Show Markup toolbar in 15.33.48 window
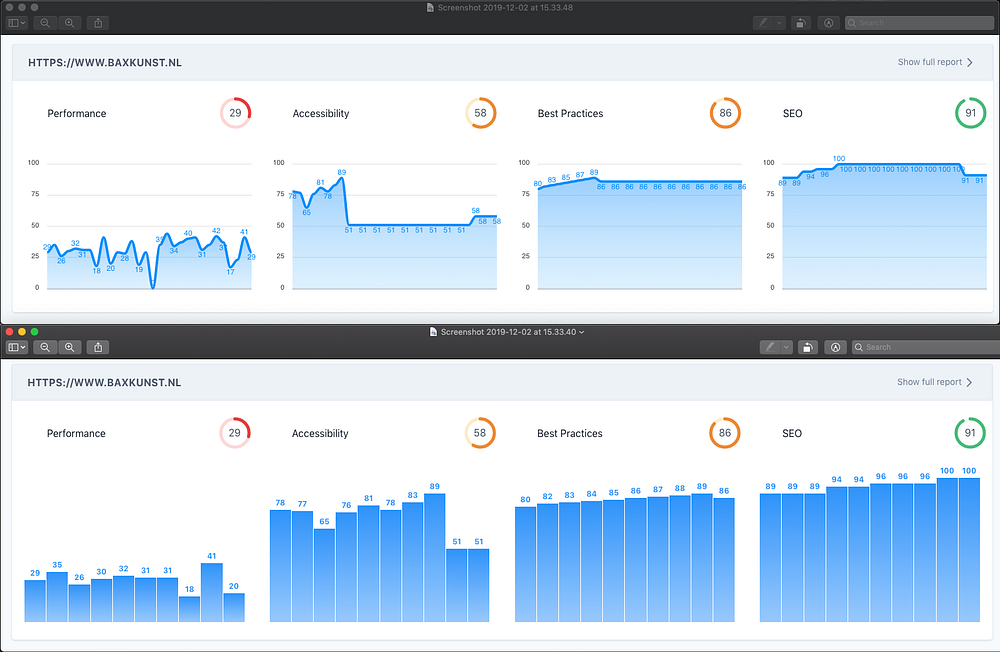The image size is (1000, 652). coord(828,23)
